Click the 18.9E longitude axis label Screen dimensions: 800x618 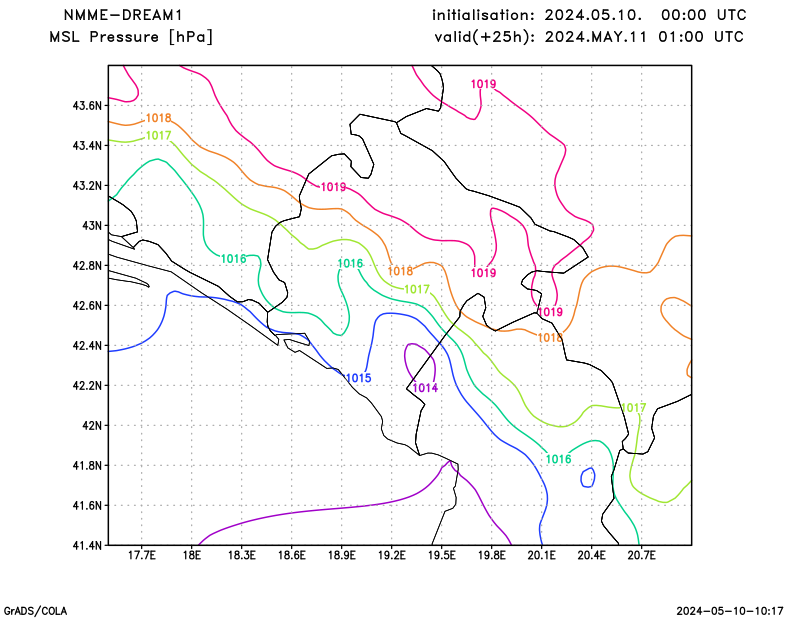click(341, 555)
